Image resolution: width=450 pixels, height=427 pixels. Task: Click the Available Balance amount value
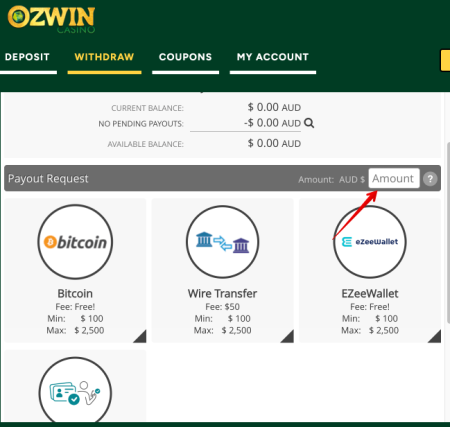tap(274, 143)
